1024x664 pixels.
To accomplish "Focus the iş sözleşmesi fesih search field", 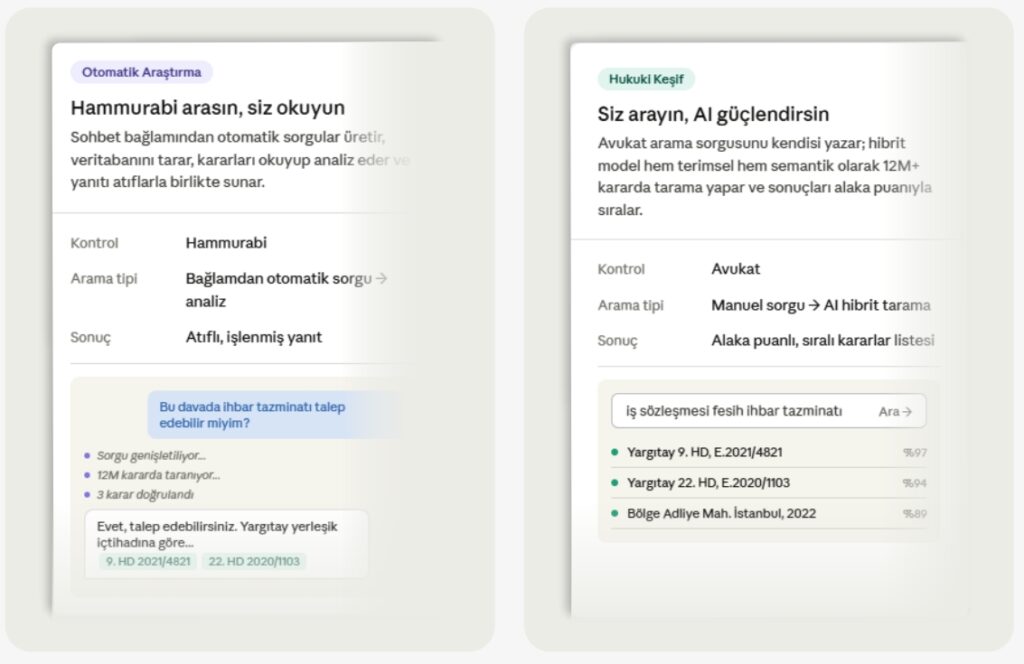I will point(768,411).
